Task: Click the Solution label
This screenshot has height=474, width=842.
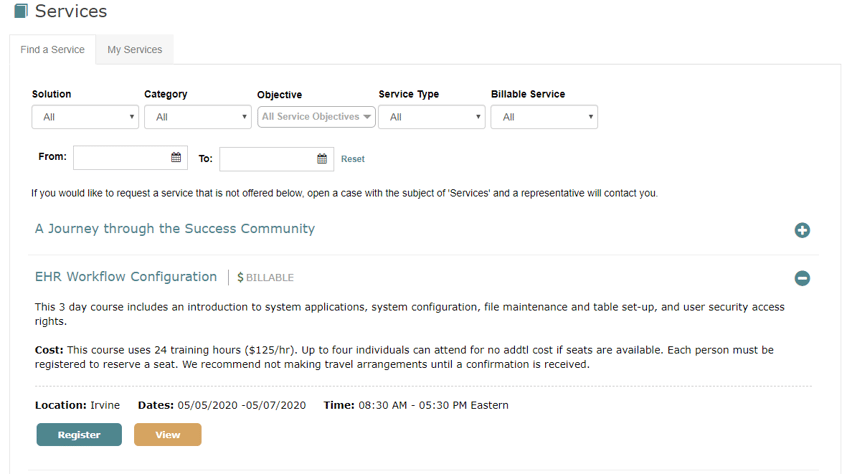Action: click(x=52, y=94)
